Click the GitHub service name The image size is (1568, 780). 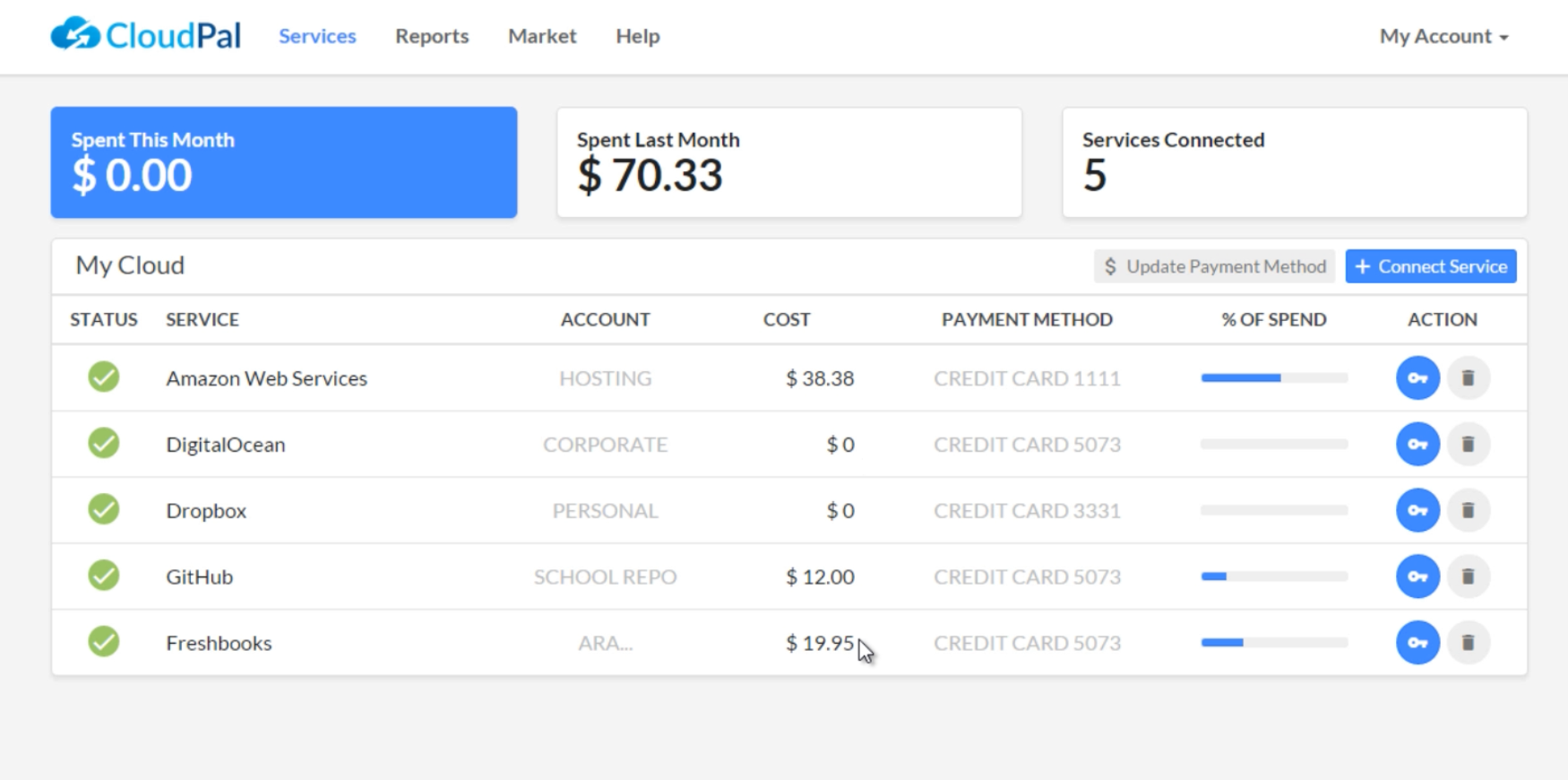click(199, 577)
